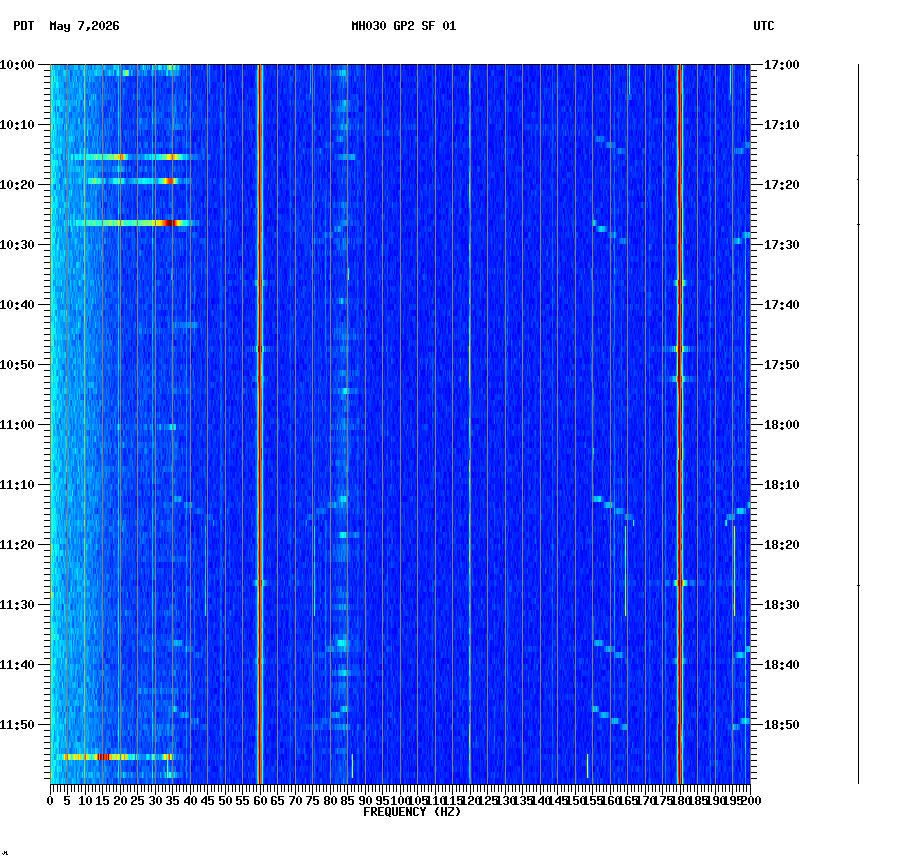Select the 11:40 PDT time label
Viewport: 902px width, 864px height.
tap(17, 665)
